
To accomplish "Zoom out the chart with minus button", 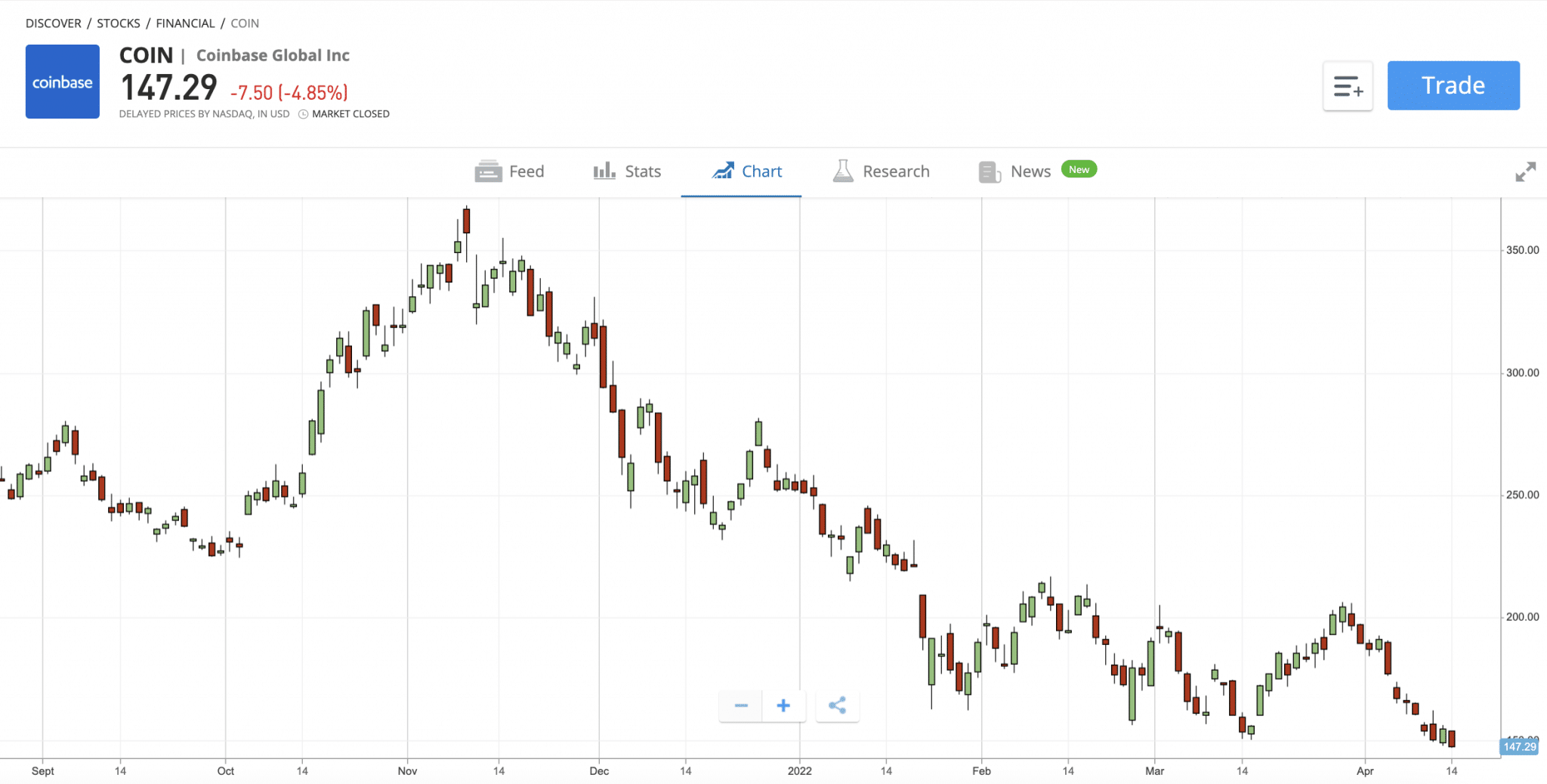I will click(741, 705).
